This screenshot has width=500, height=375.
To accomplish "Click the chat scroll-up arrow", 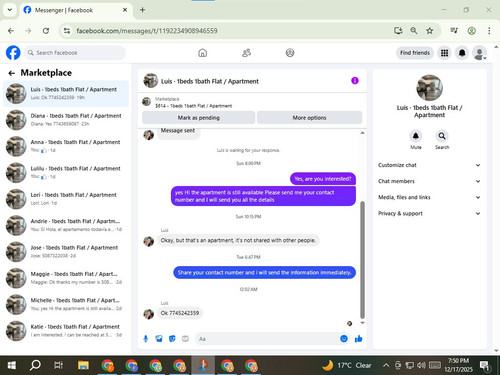I will (x=362, y=133).
